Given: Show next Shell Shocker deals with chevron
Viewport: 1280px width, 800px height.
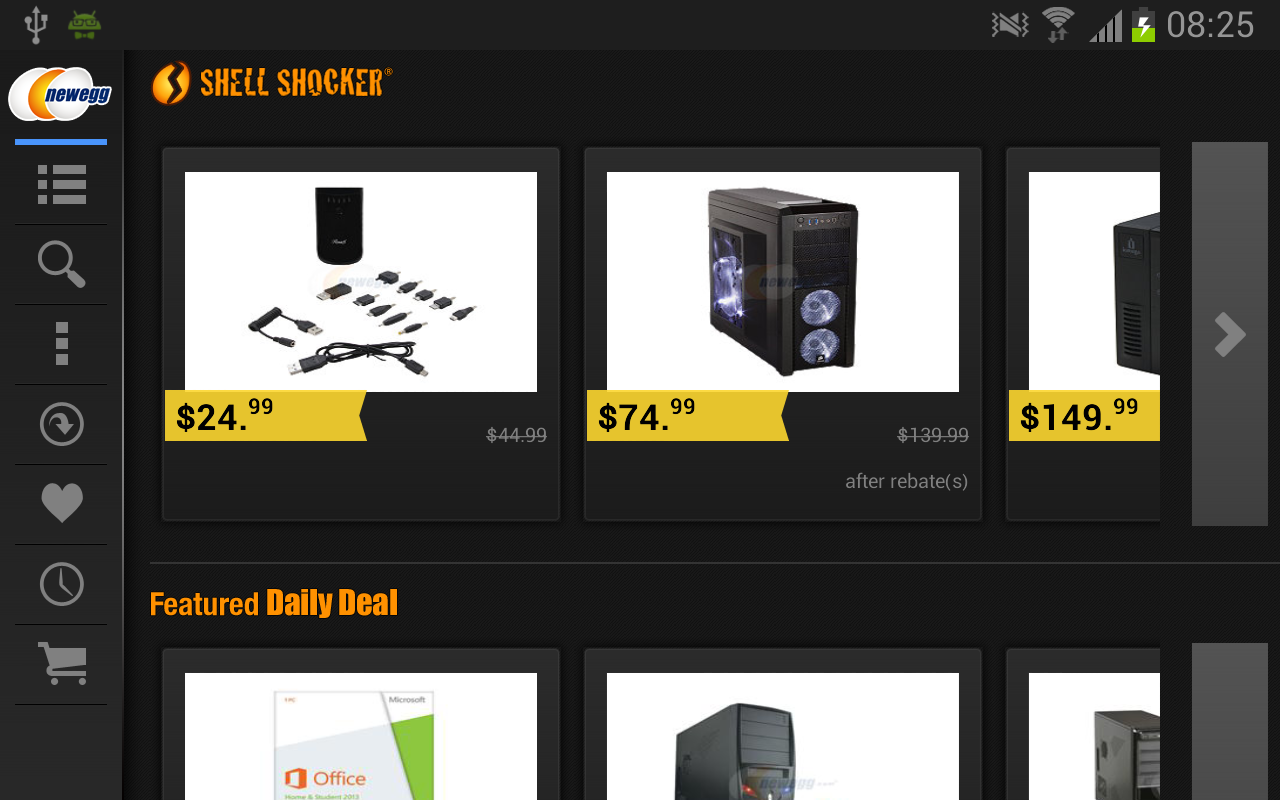Looking at the screenshot, I should point(1230,334).
